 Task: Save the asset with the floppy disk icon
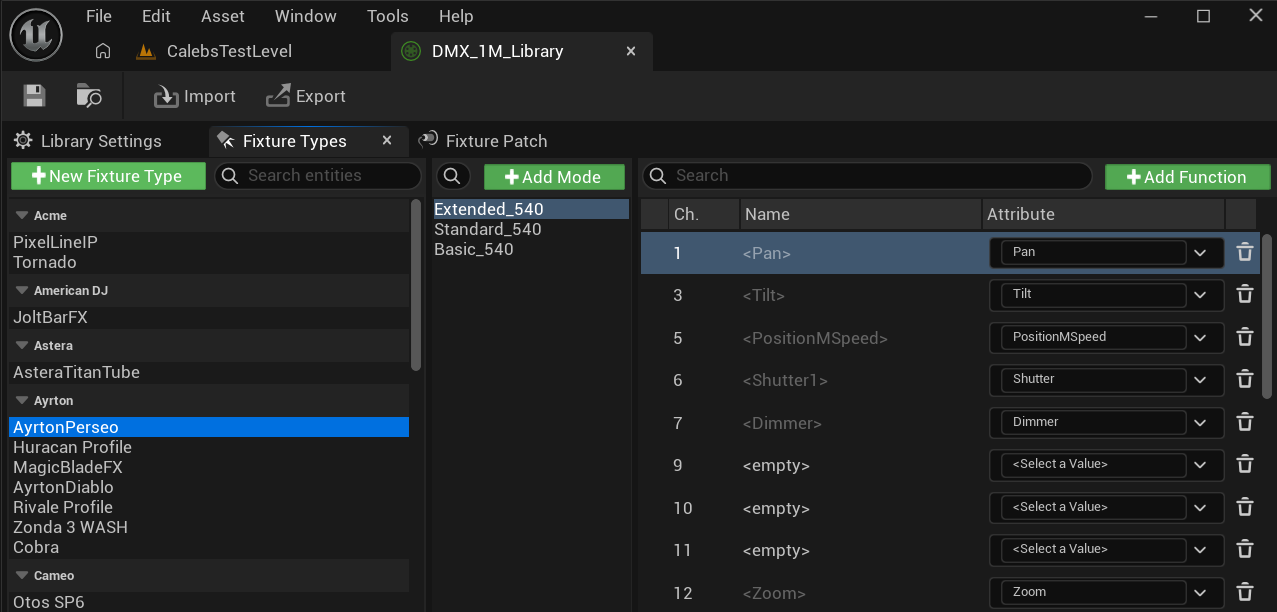point(35,96)
